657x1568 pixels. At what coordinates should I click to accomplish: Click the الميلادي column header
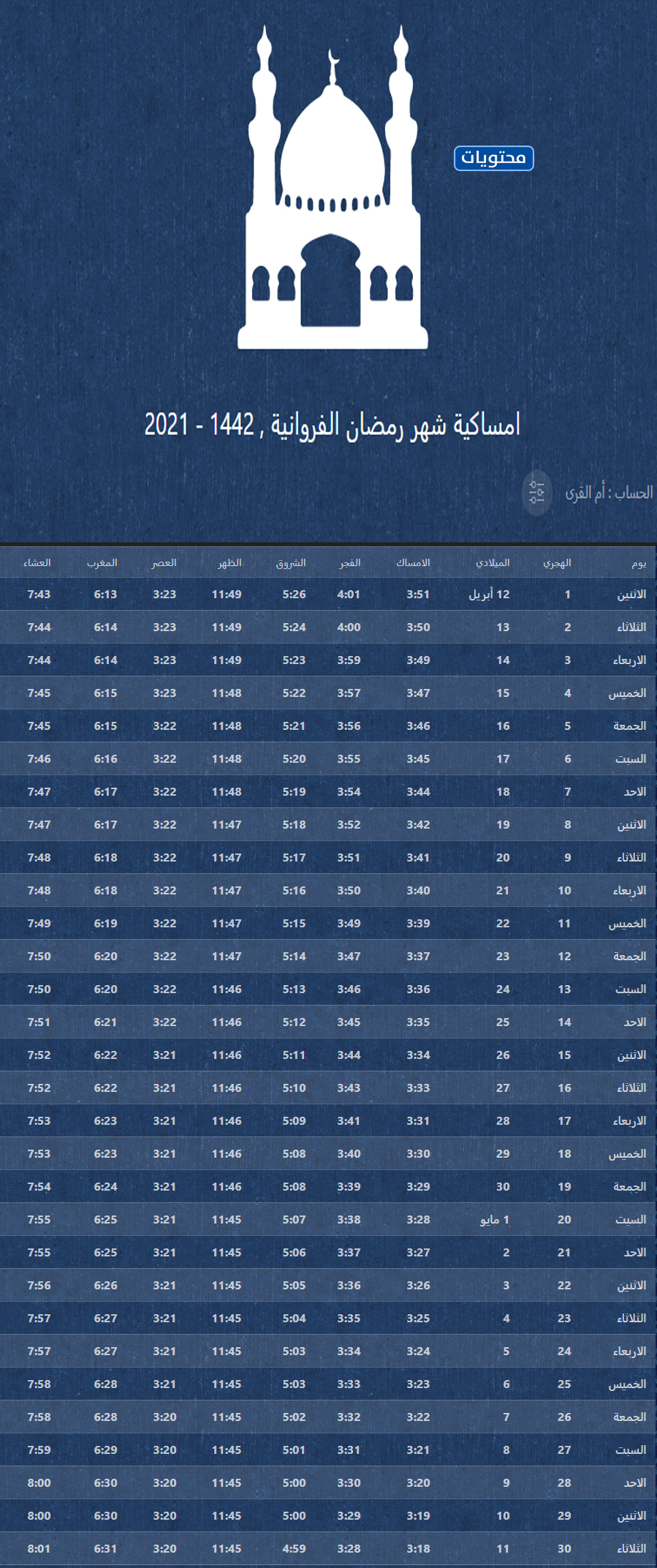click(x=493, y=562)
